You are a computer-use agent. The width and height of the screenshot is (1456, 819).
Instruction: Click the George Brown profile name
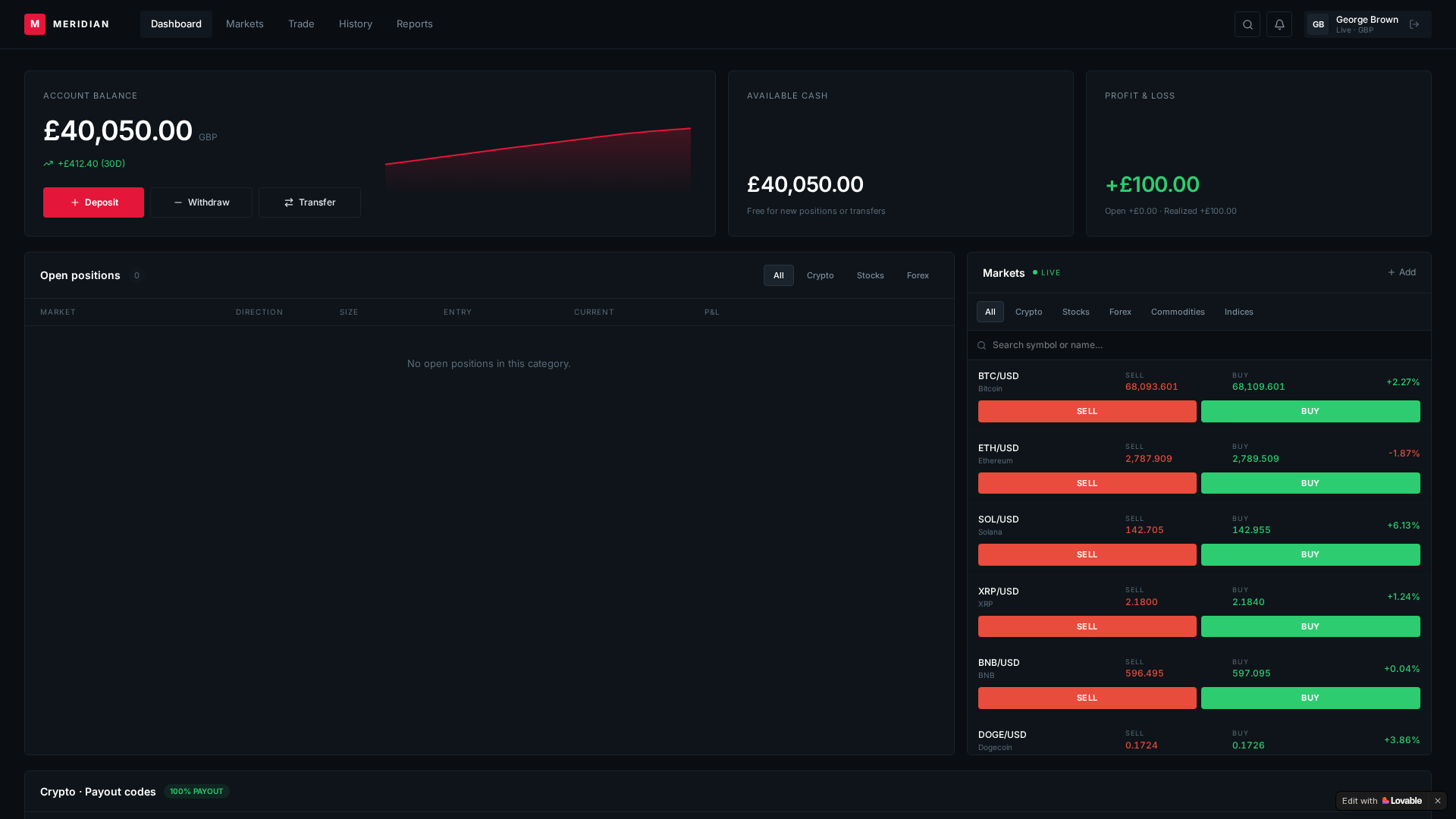pos(1367,20)
